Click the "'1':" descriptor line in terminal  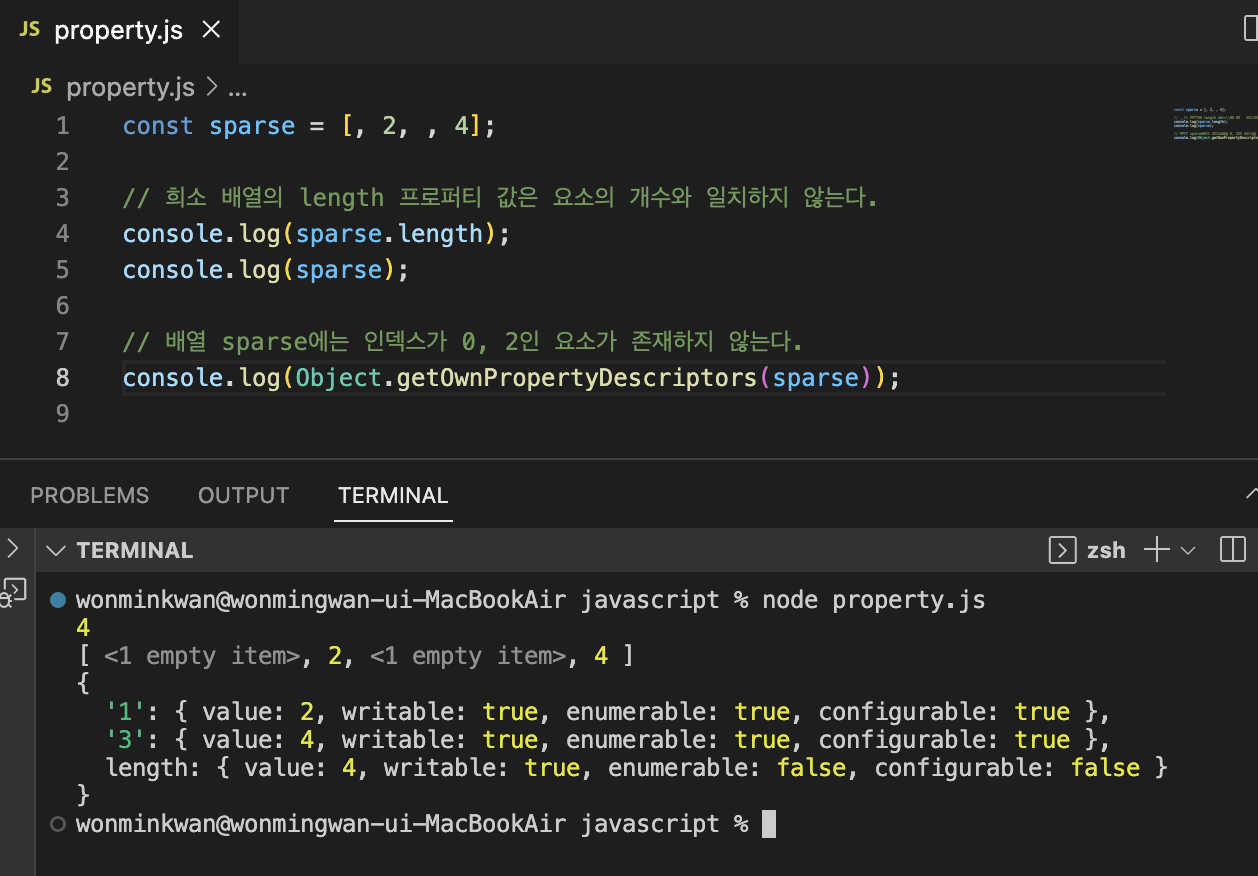[x=608, y=712]
